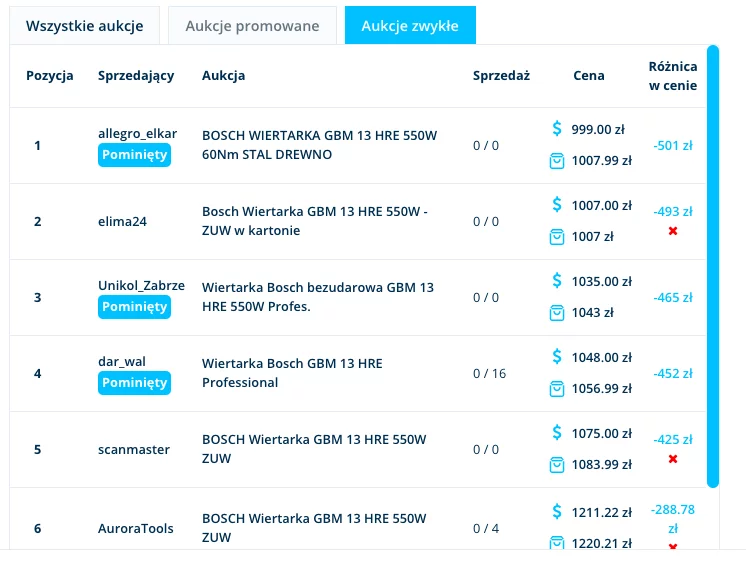
Task: Click price 1007.99 zł
Action: pyautogui.click(x=602, y=161)
